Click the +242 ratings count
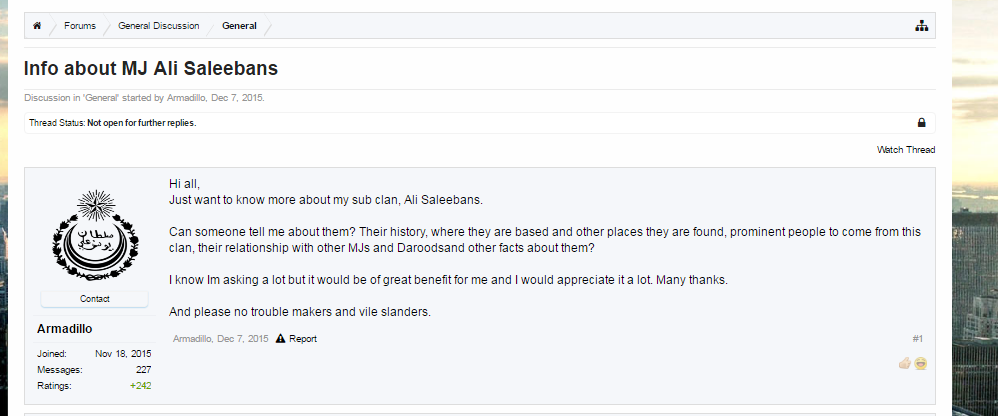The height and width of the screenshot is (416, 998). click(x=140, y=385)
